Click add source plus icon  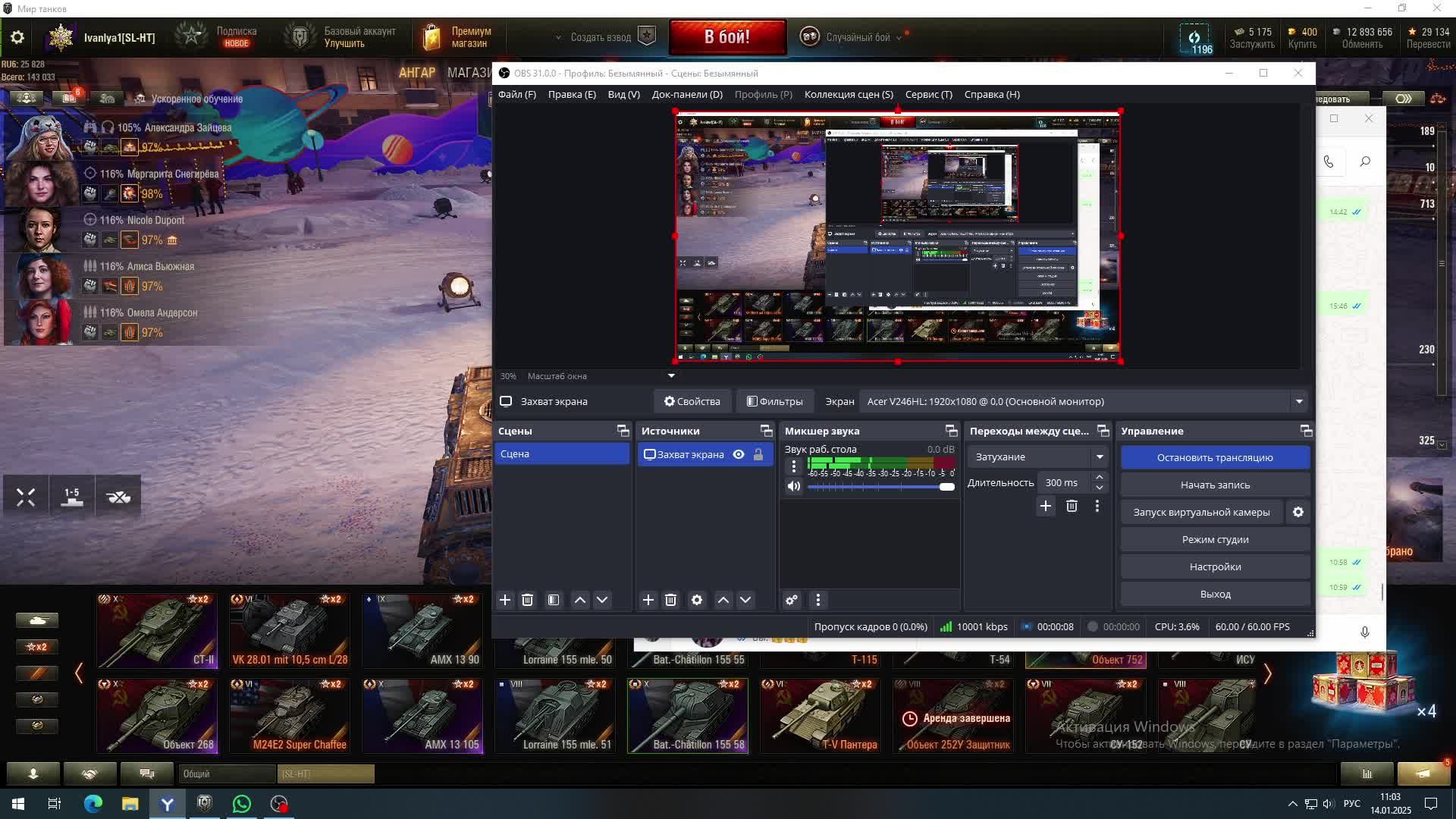point(648,600)
